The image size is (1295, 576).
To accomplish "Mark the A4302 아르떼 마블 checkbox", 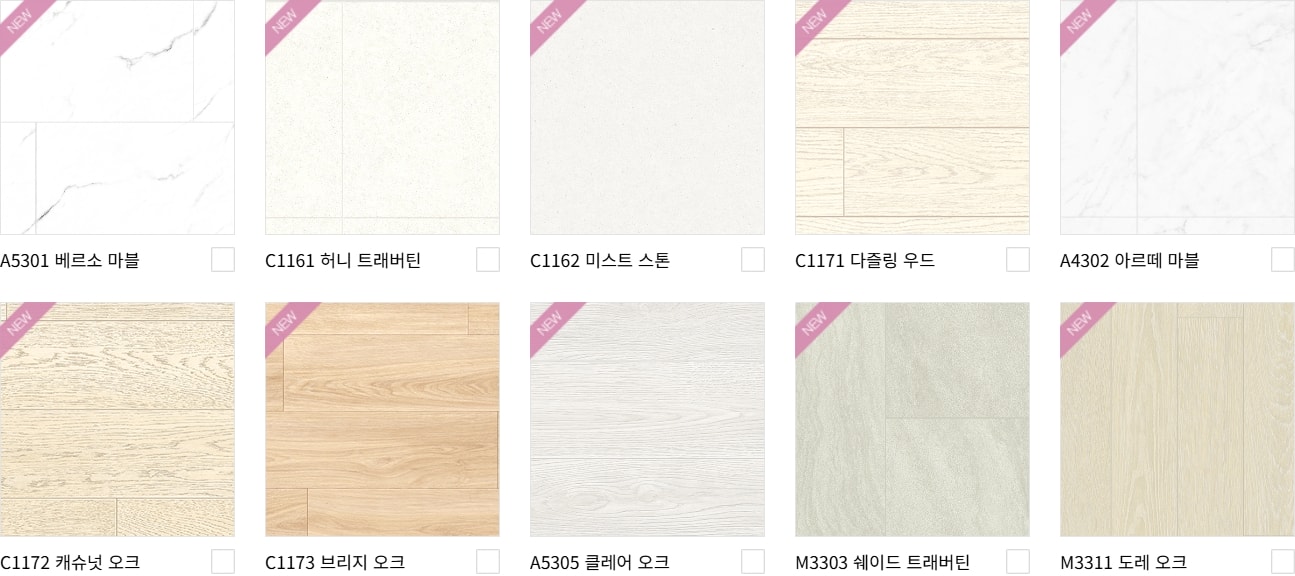I will click(1283, 260).
